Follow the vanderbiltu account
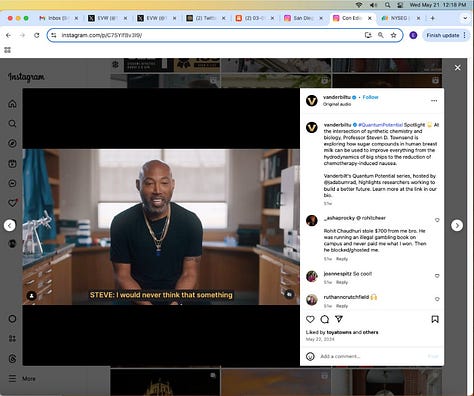The image size is (474, 396). click(370, 97)
